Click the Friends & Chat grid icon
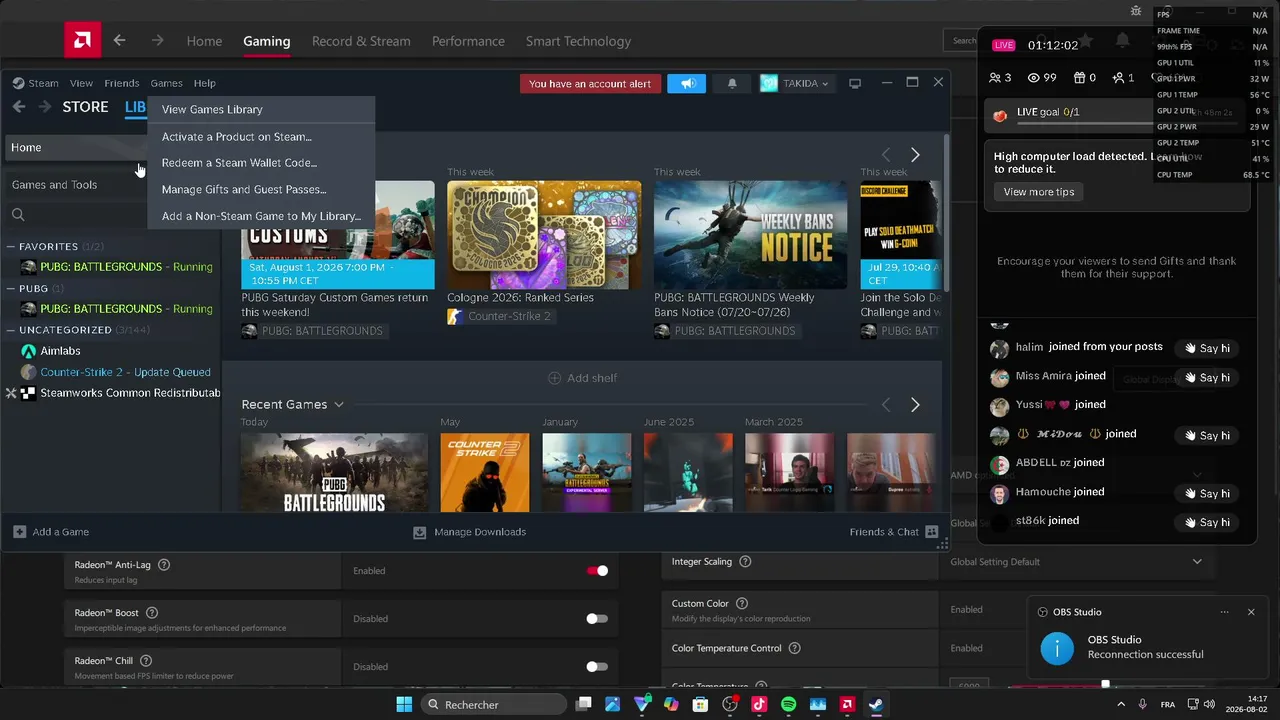 point(932,532)
